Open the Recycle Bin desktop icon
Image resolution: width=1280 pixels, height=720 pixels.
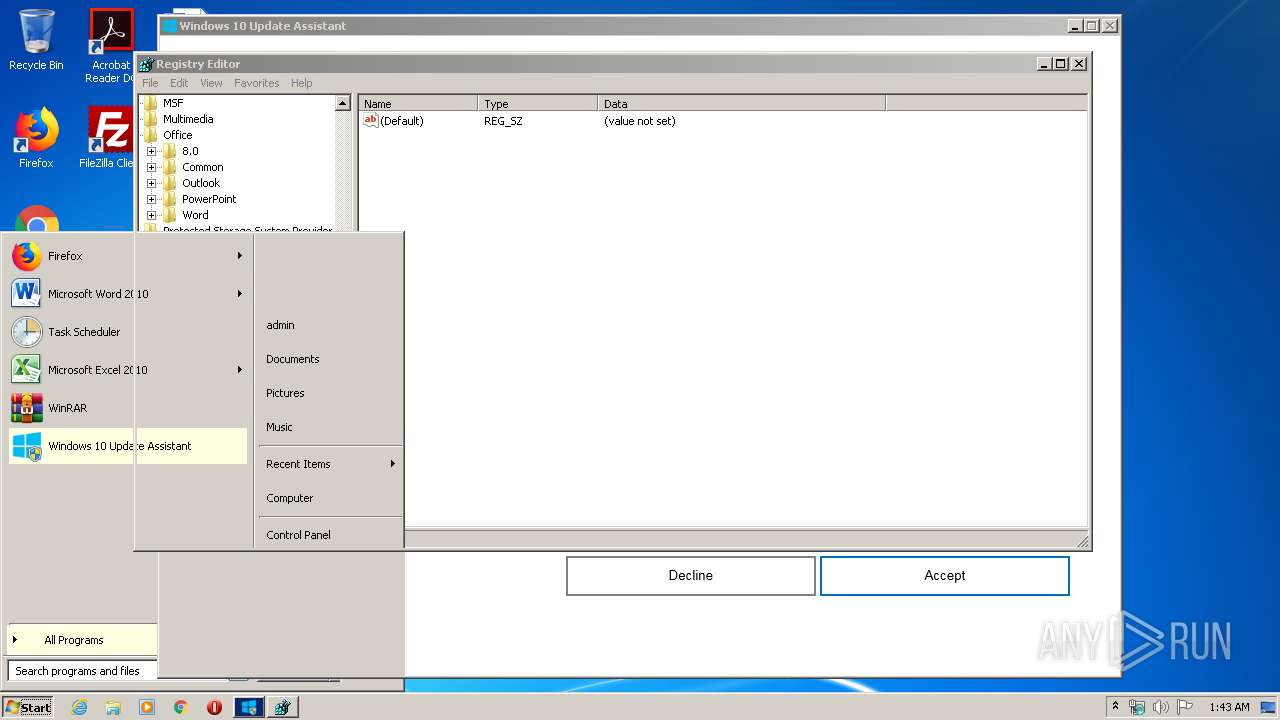coord(36,40)
